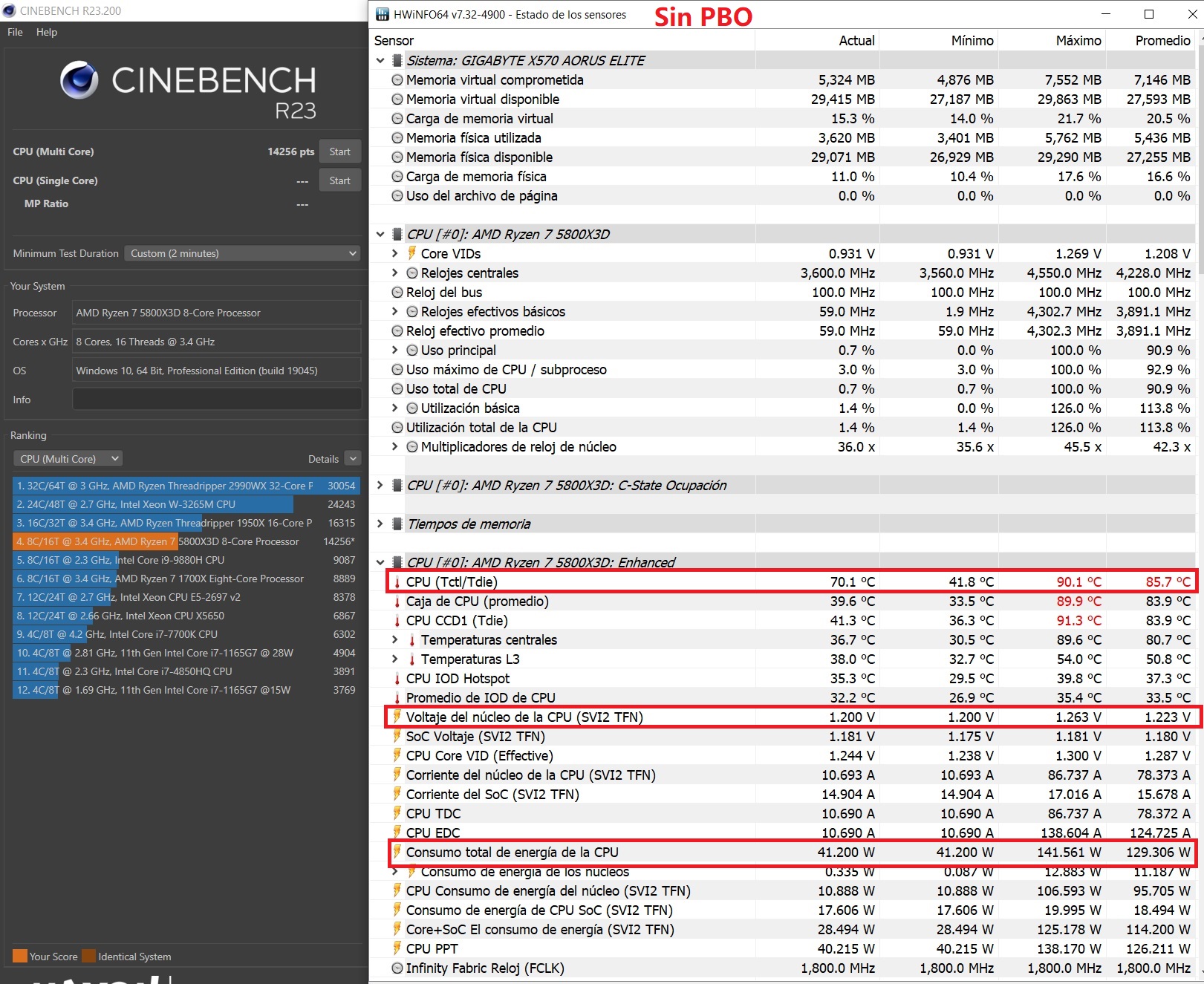The width and height of the screenshot is (1204, 984).
Task: Click the lightning icon beside CPU TDC
Action: (x=397, y=813)
